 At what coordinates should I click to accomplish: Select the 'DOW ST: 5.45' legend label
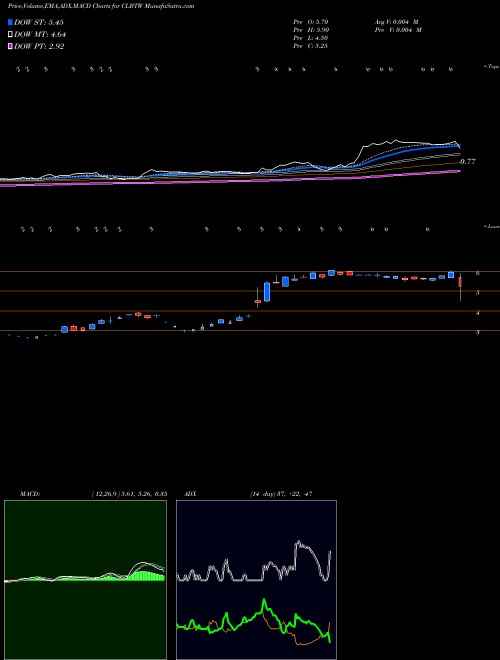39,22
